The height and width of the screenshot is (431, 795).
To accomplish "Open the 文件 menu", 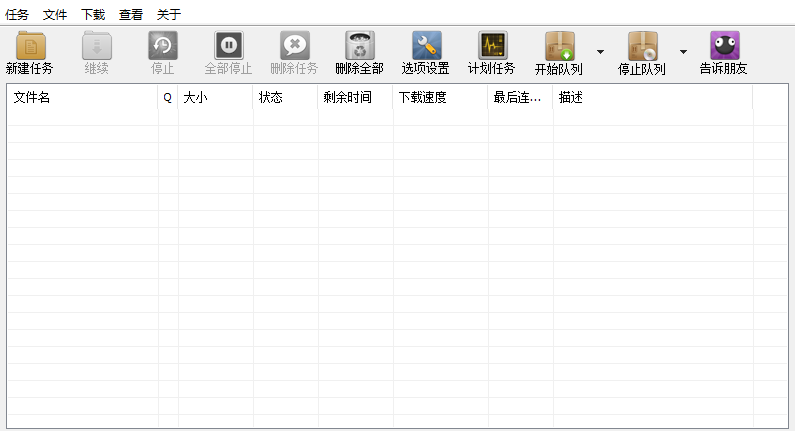I will pyautogui.click(x=55, y=14).
